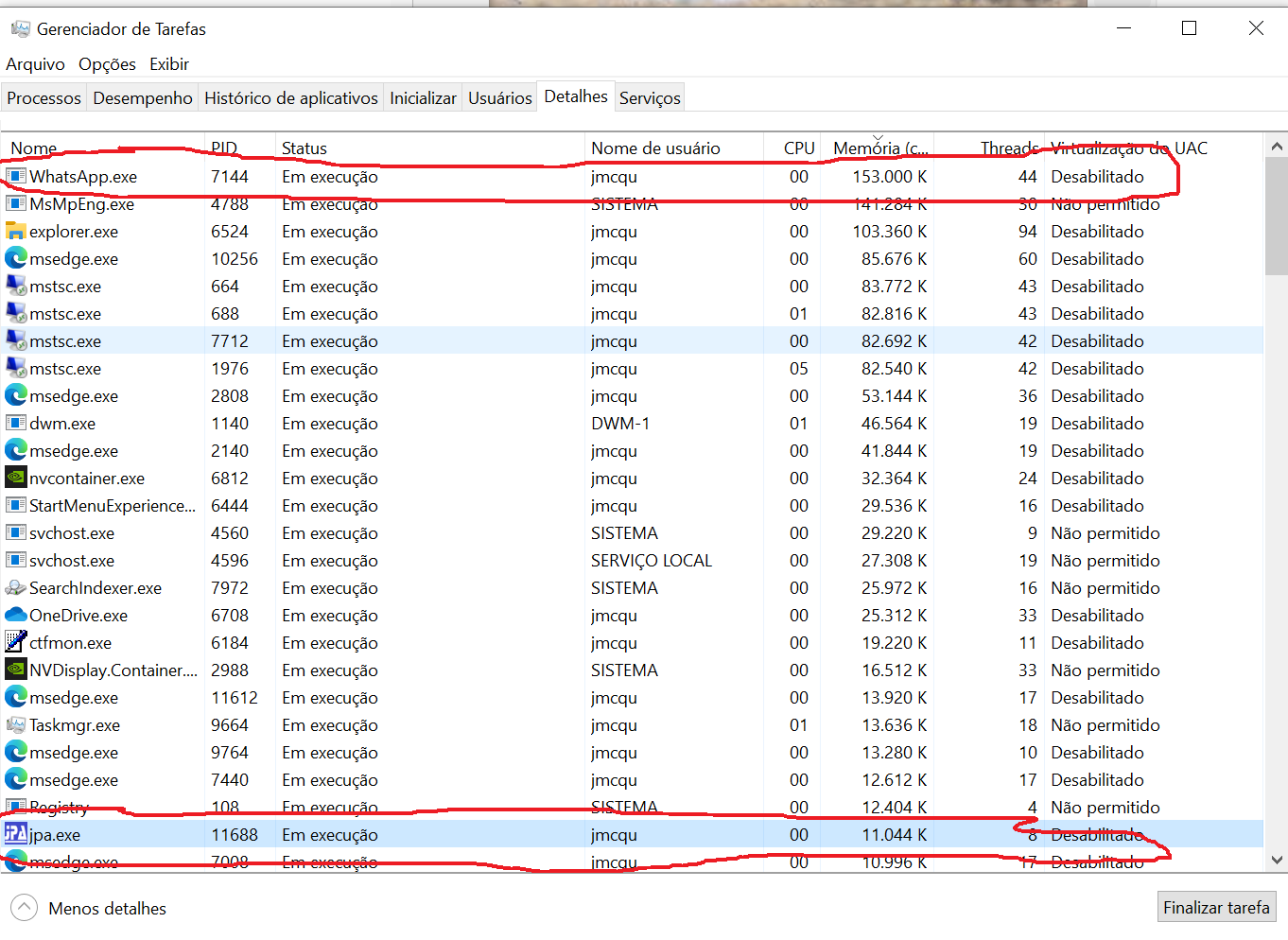Viewport: 1288px width, 940px height.
Task: Click the ctfmon.exe pen icon
Action: (15, 643)
